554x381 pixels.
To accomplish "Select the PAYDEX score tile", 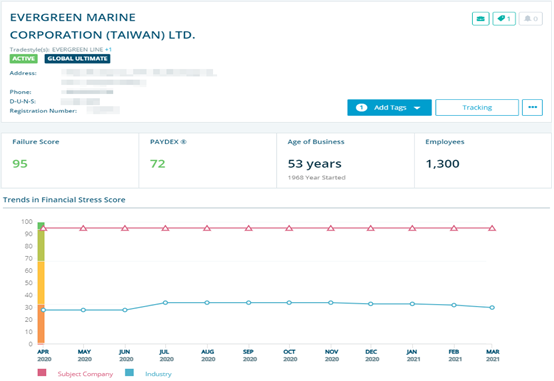I will tap(208, 160).
